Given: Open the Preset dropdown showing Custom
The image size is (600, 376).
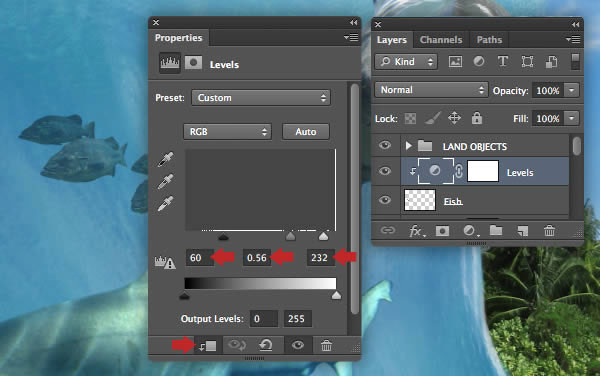Looking at the screenshot, I should [x=261, y=98].
